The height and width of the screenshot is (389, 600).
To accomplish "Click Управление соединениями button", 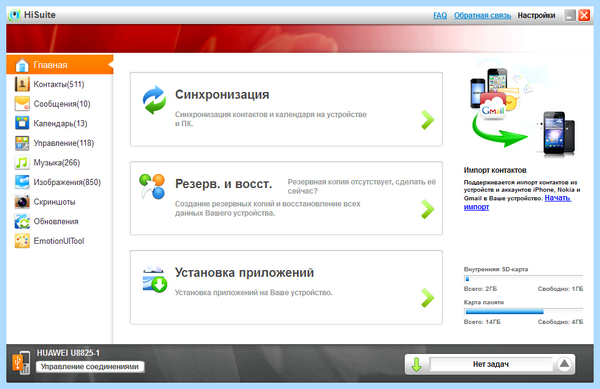I will (90, 366).
